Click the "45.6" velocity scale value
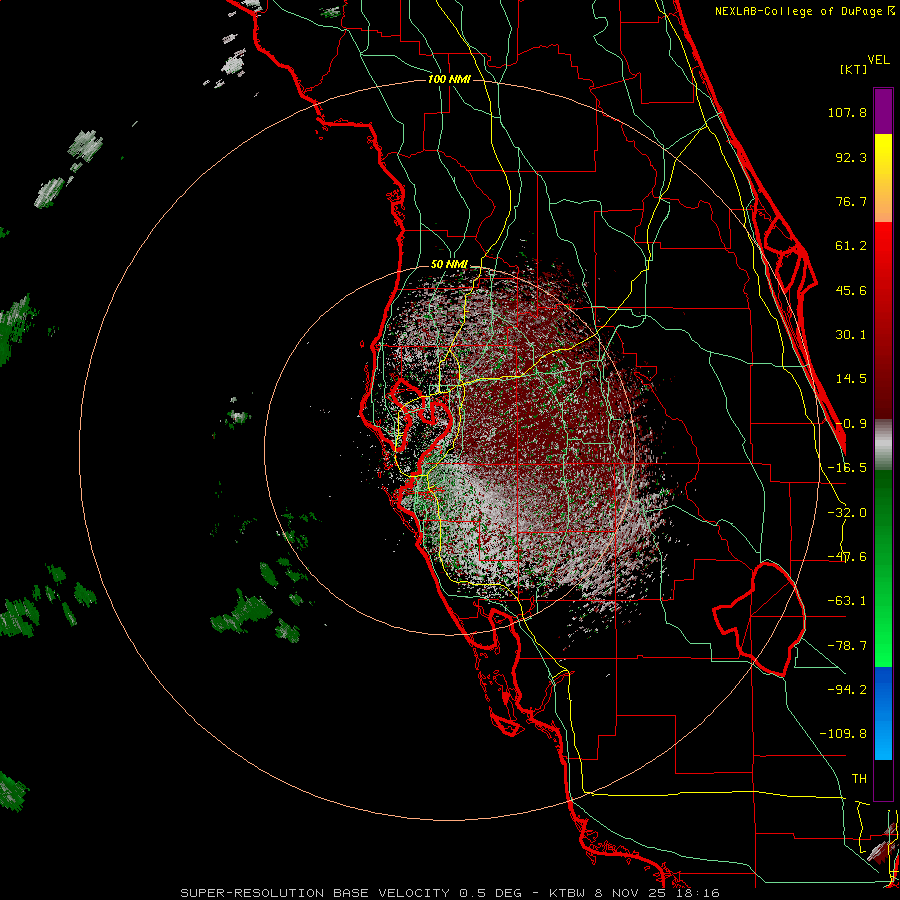 (x=851, y=290)
